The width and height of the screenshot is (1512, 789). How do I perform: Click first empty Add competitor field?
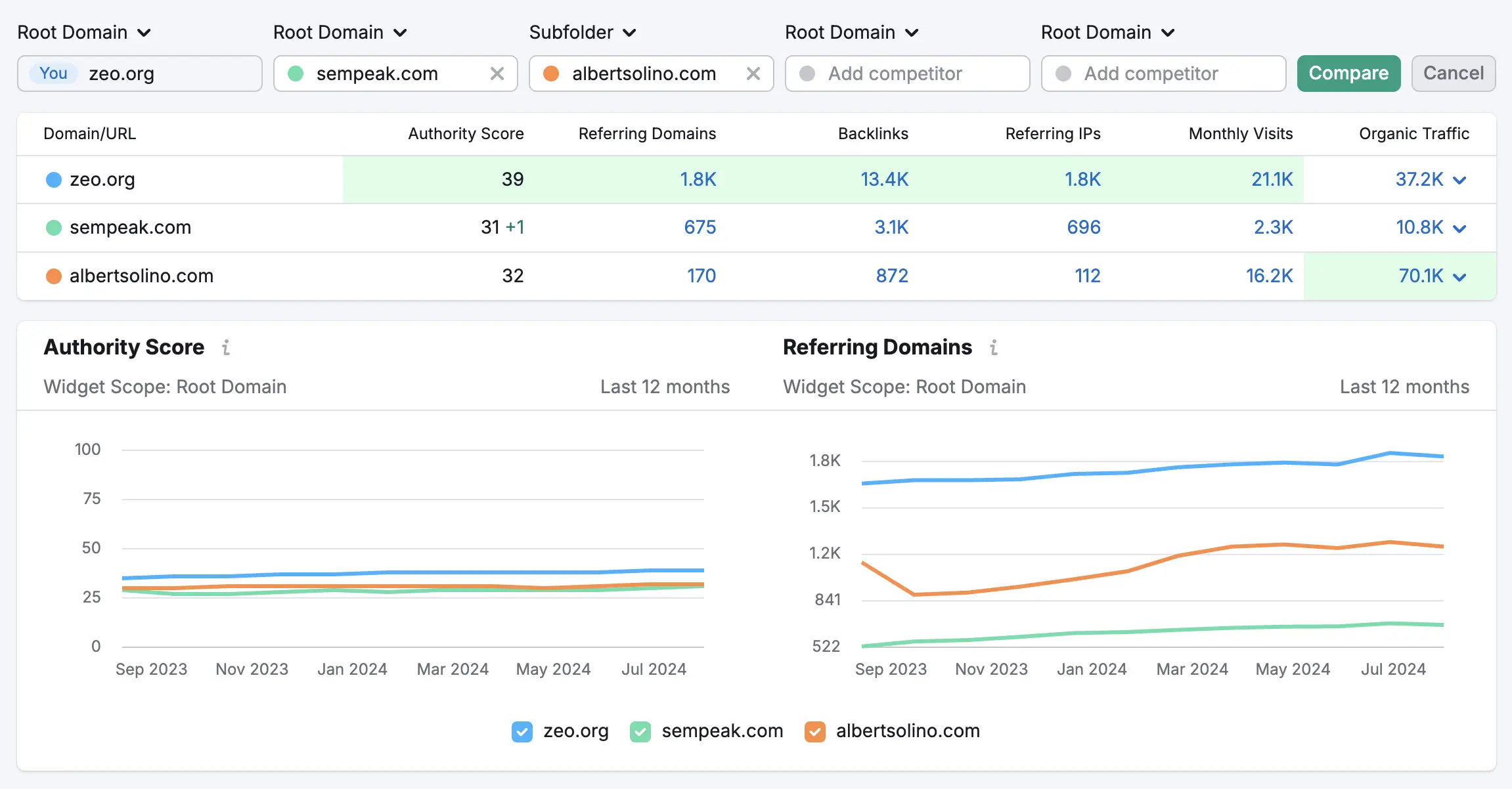coord(907,74)
